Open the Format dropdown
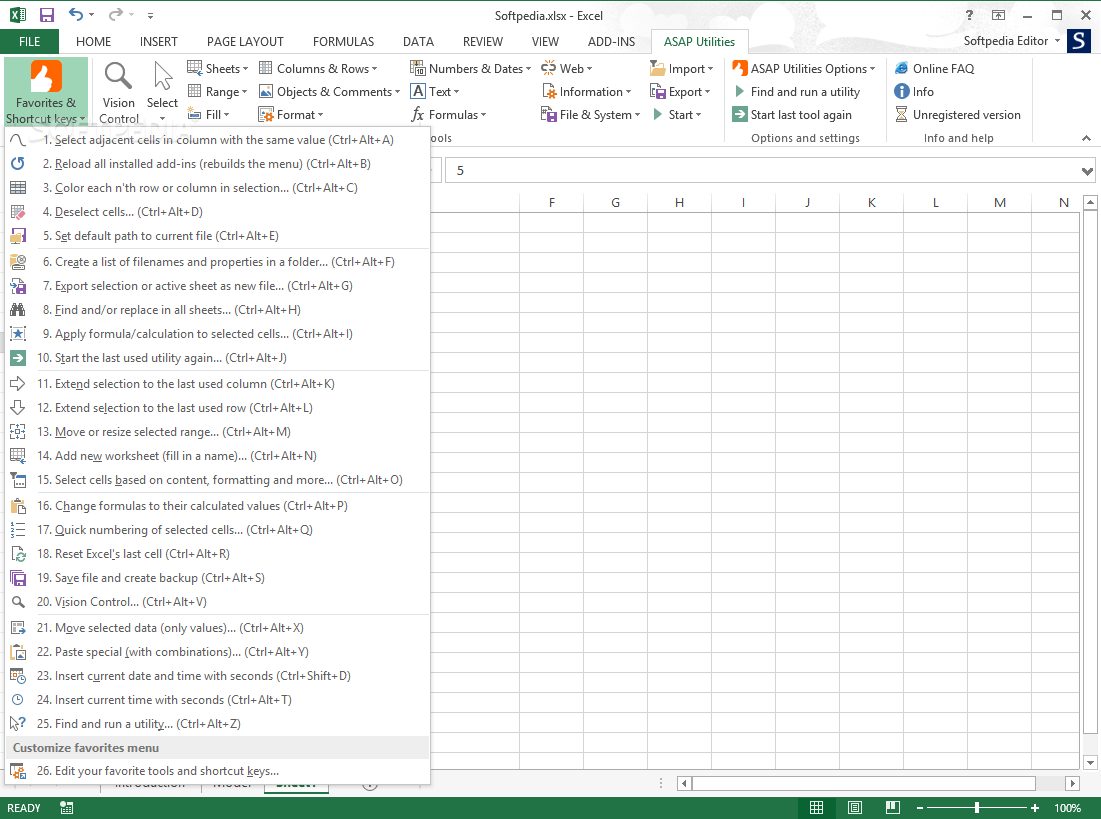Viewport: 1101px width, 819px height. pyautogui.click(x=291, y=114)
